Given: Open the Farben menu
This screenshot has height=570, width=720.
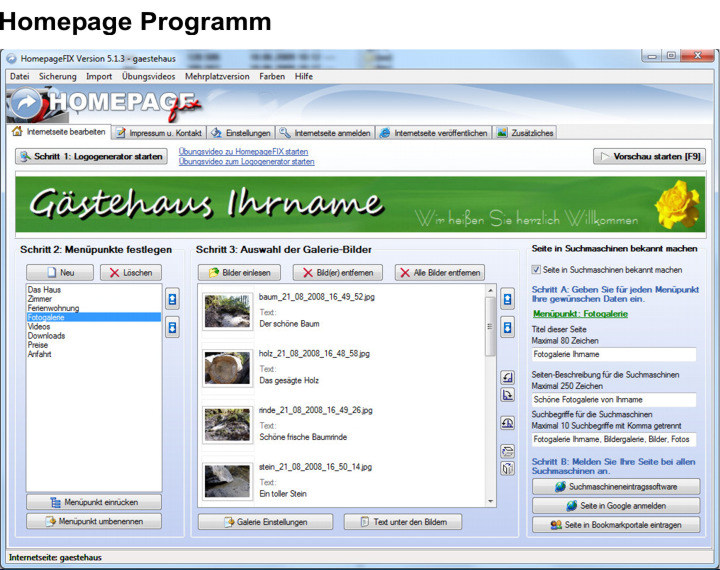Looking at the screenshot, I should click(x=272, y=76).
